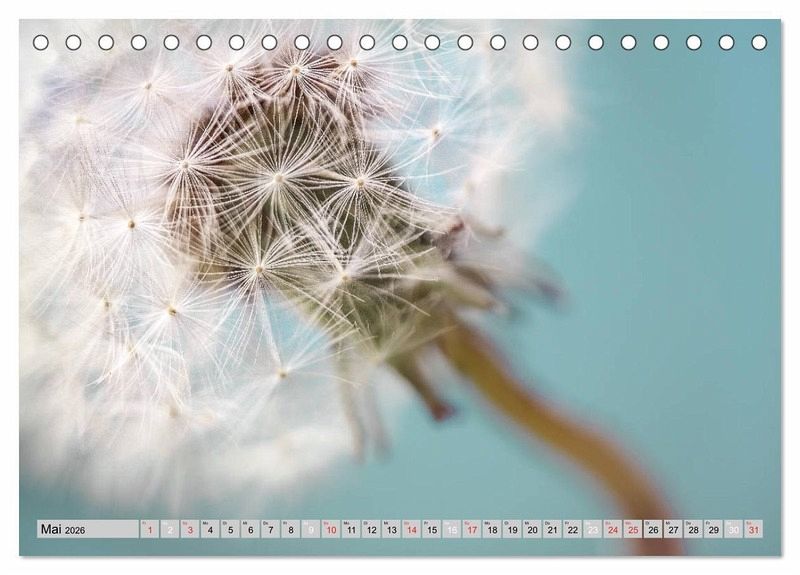This screenshot has height=575, width=800.
Task: Click day 12 in the calendar row
Action: (371, 530)
